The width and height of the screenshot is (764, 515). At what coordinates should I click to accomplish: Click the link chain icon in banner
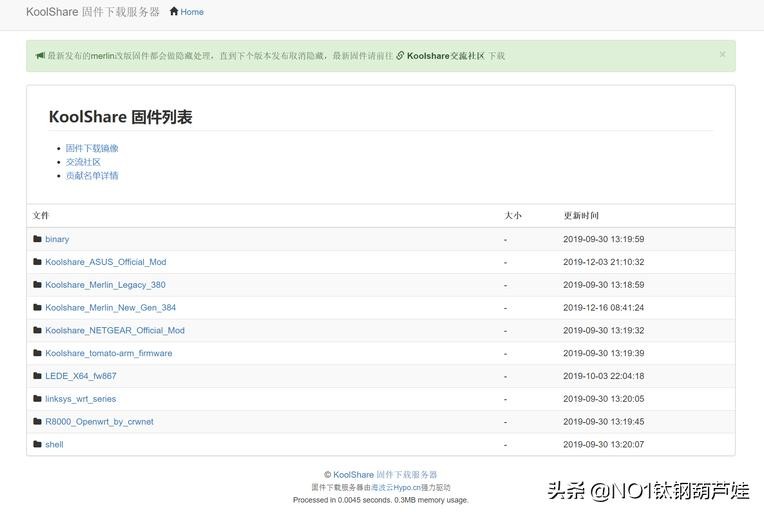(400, 56)
